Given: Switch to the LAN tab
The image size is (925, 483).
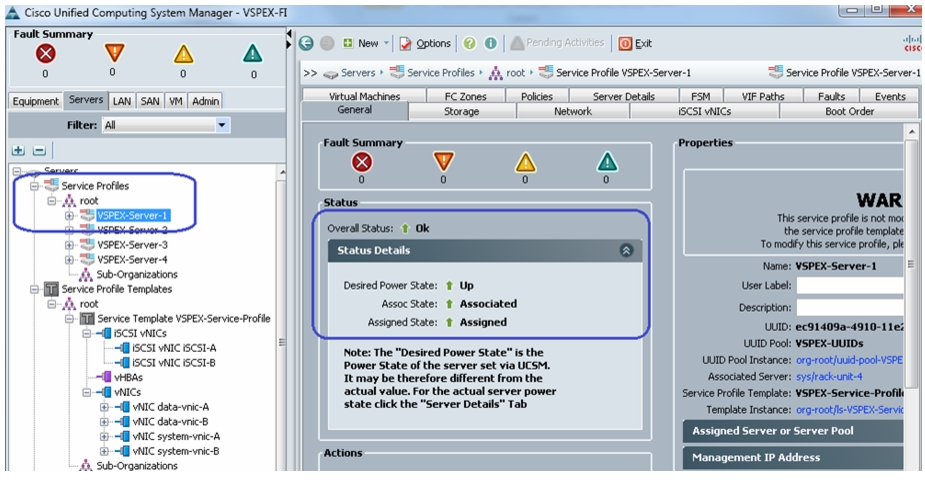Looking at the screenshot, I should pyautogui.click(x=122, y=101).
